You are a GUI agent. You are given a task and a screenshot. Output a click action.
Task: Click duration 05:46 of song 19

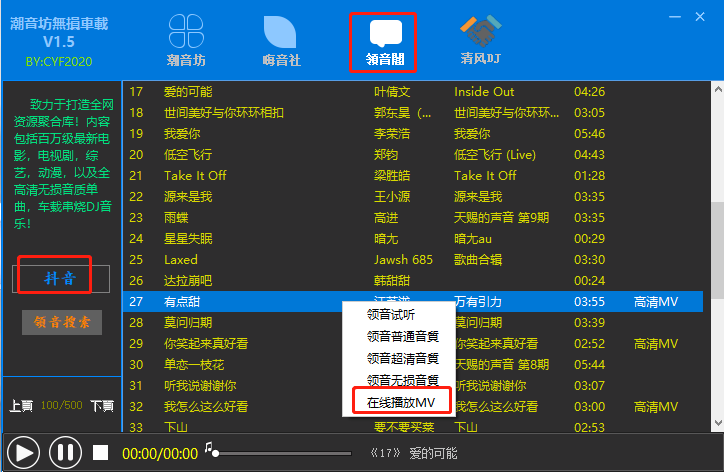(589, 133)
